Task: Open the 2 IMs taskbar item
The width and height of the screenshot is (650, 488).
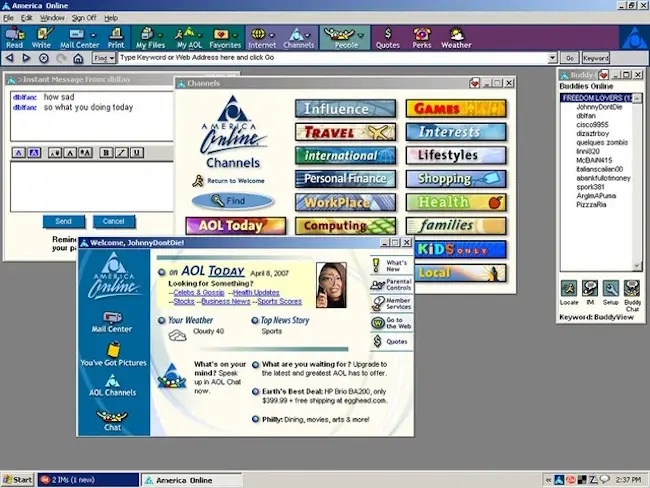Action: pos(88,480)
